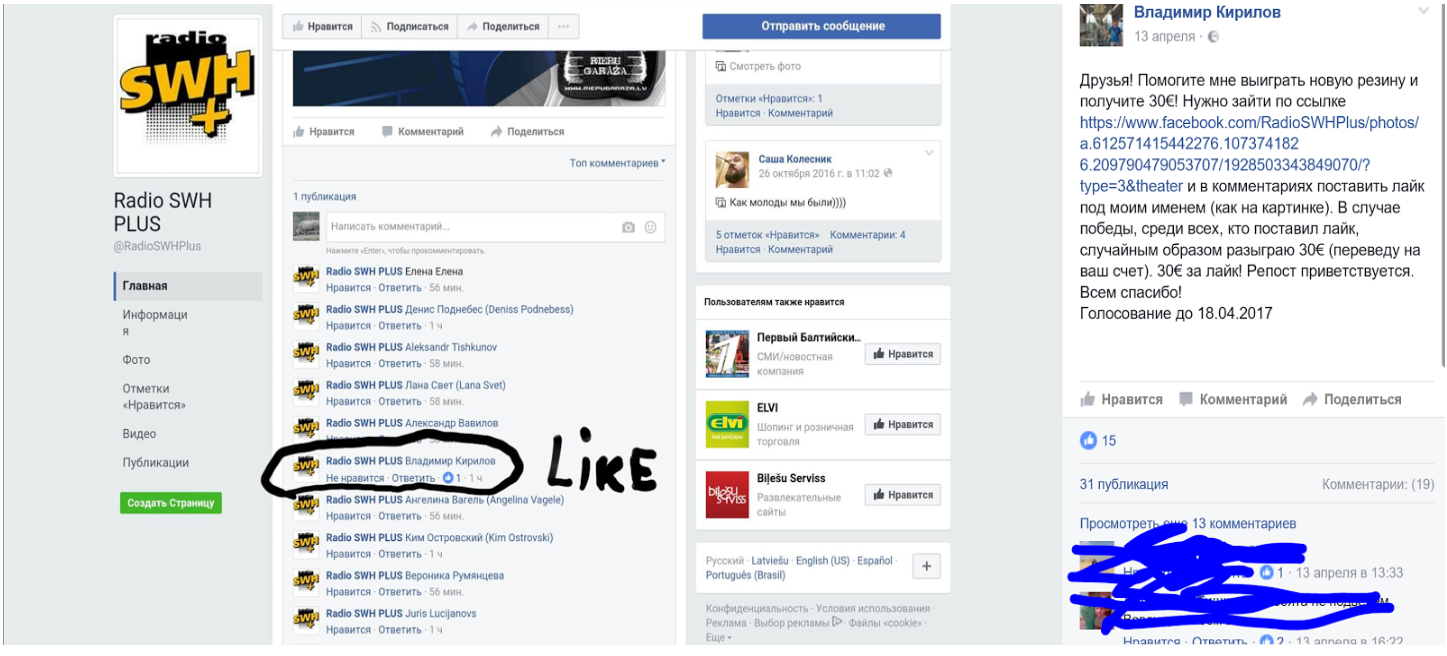Click the Поделиться arrow icon below the banner photo
This screenshot has height=656, width=1447.
point(496,131)
